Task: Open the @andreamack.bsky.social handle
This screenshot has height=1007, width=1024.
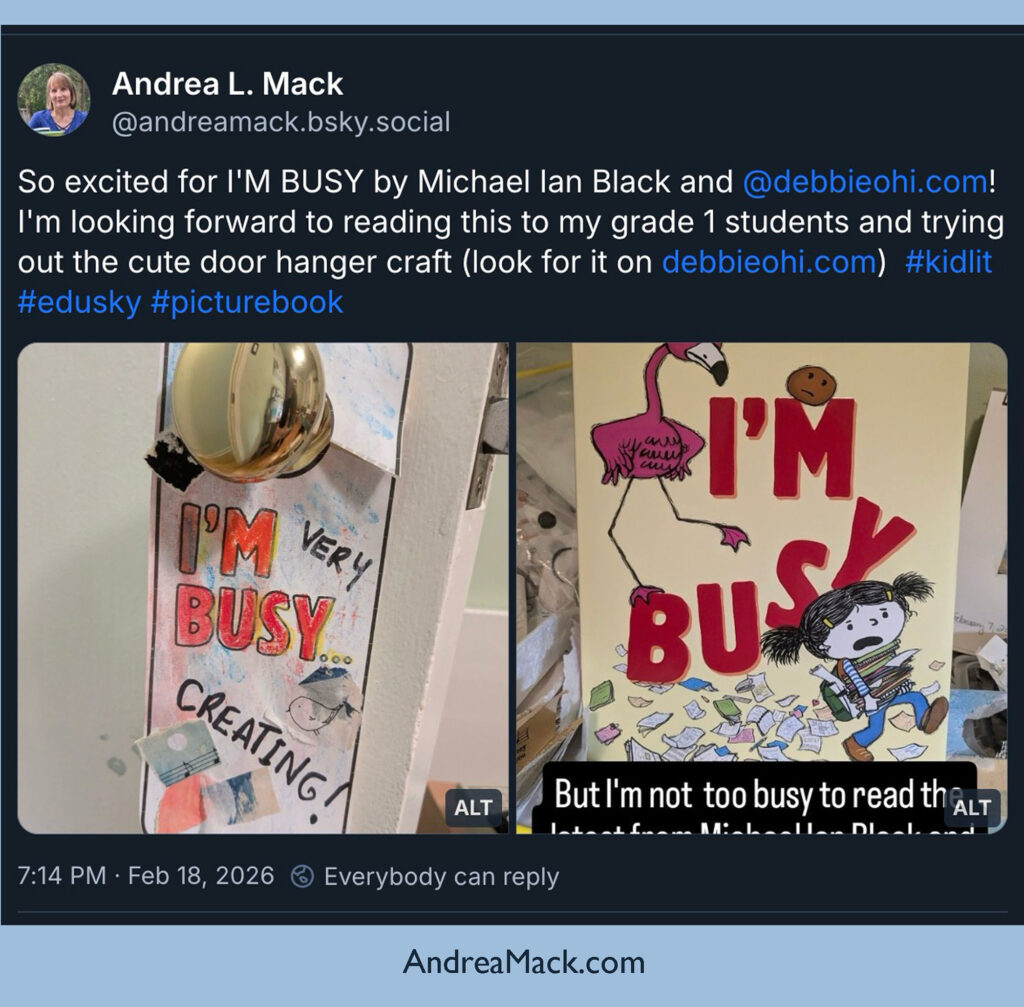Action: pyautogui.click(x=281, y=122)
